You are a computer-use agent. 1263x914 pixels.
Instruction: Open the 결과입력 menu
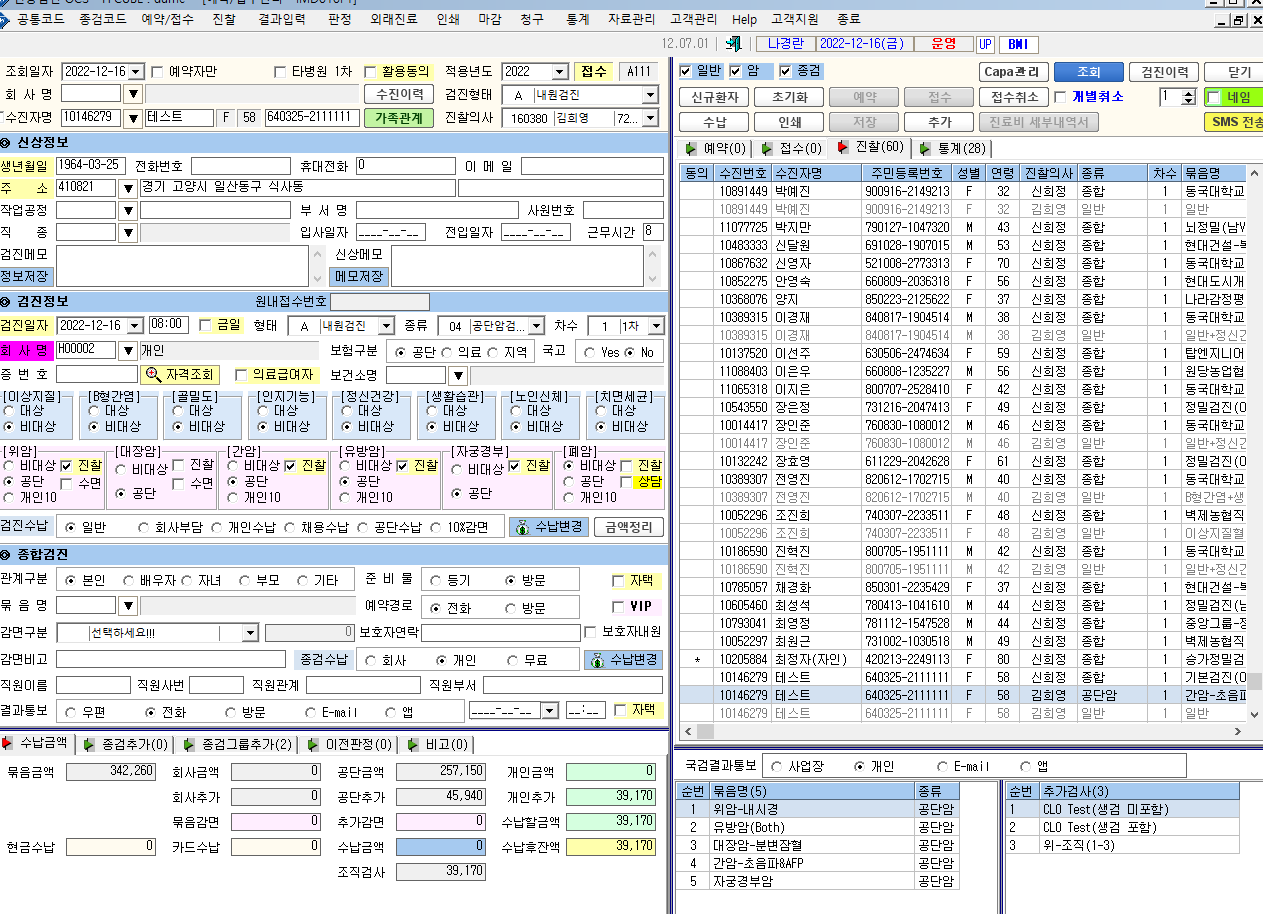point(281,20)
